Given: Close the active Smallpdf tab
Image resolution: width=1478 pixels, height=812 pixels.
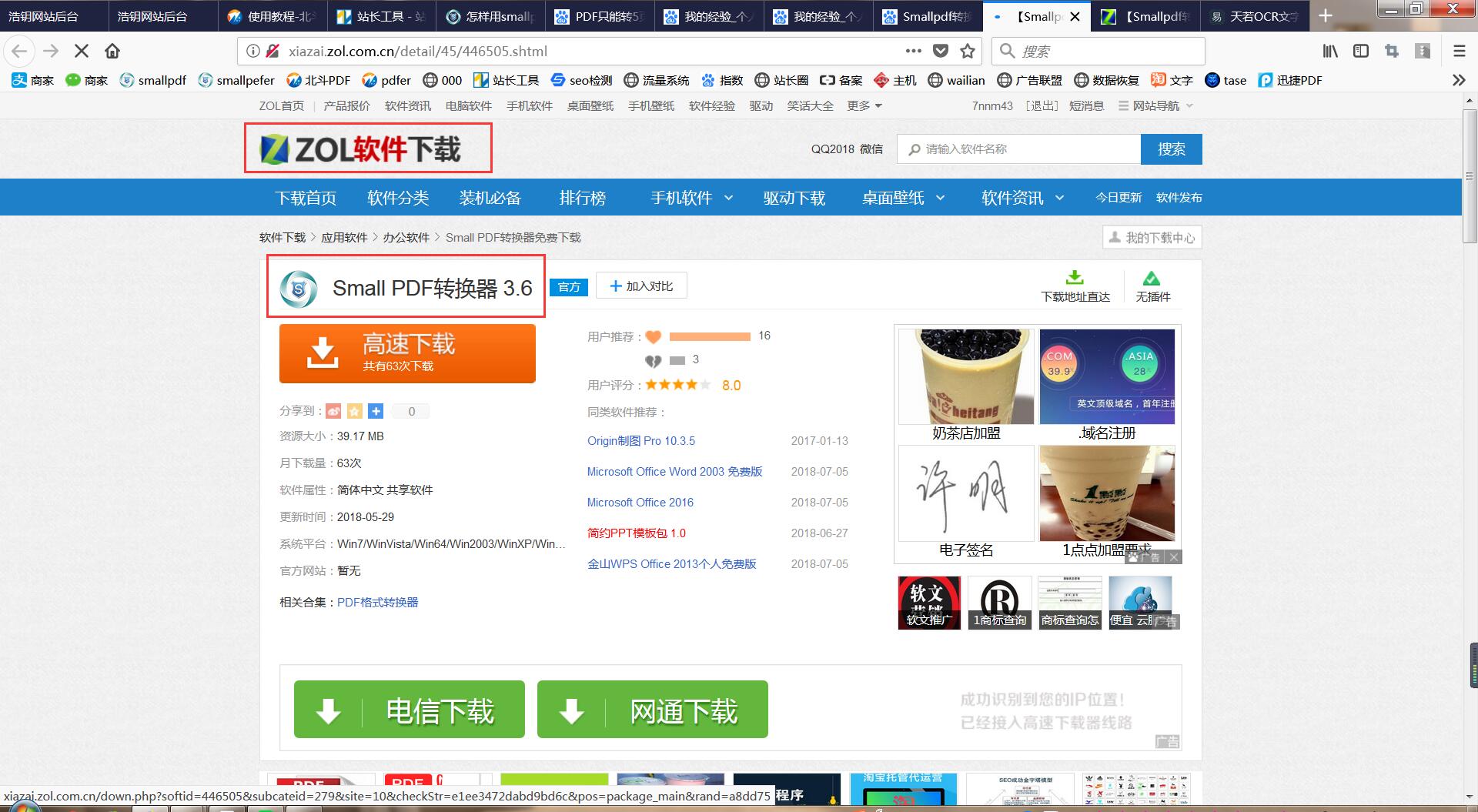Looking at the screenshot, I should click(x=1075, y=16).
